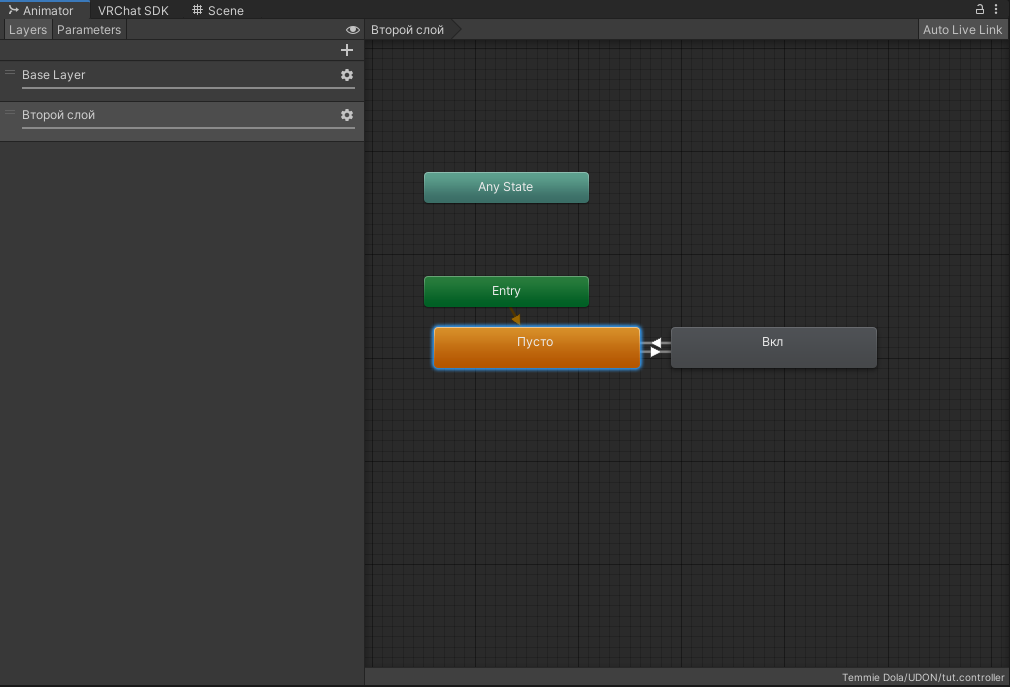Click the lock icon of Animator window
This screenshot has width=1010, height=687.
click(980, 9)
